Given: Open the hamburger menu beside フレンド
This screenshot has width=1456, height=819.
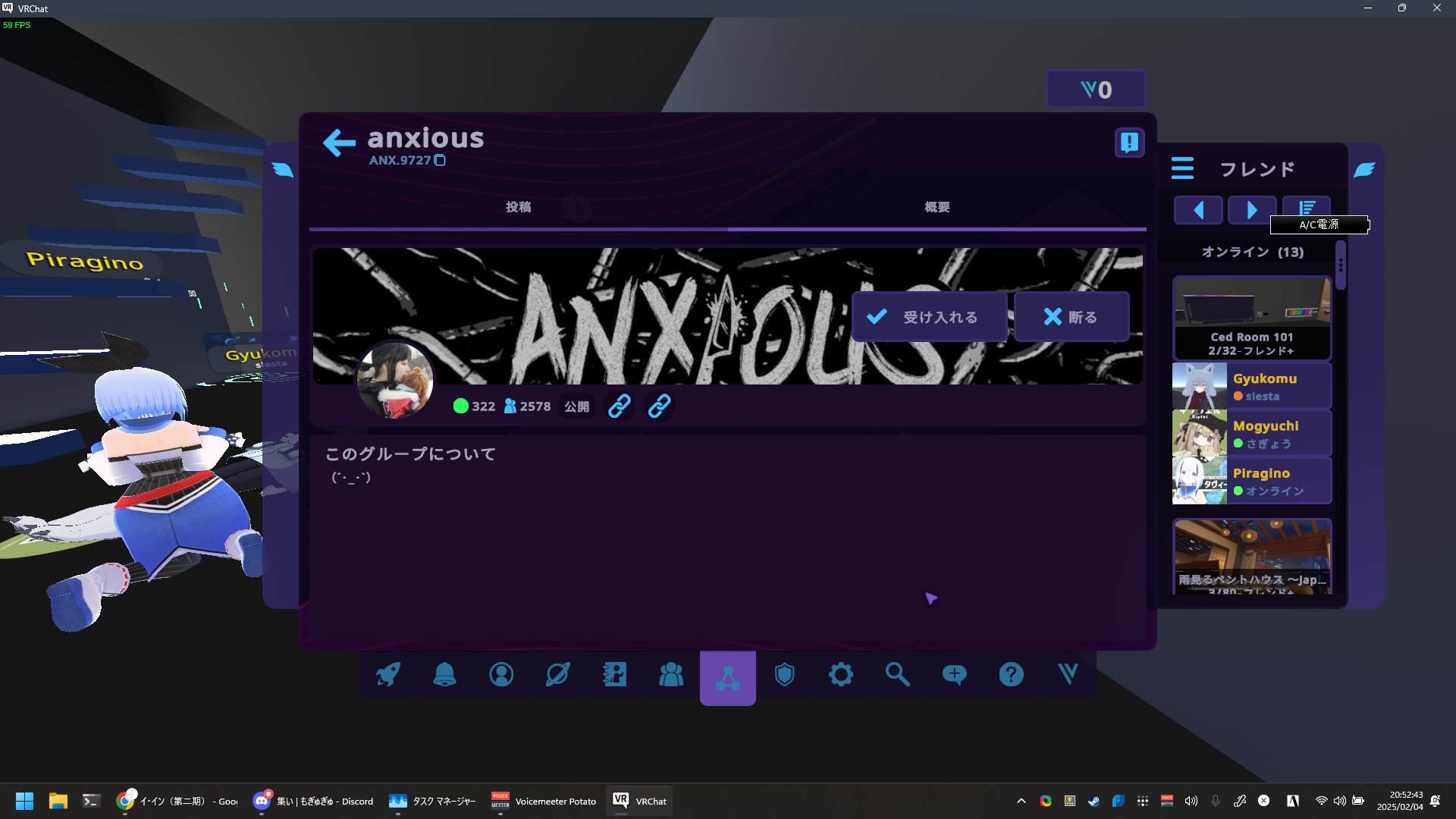Looking at the screenshot, I should pos(1181,168).
